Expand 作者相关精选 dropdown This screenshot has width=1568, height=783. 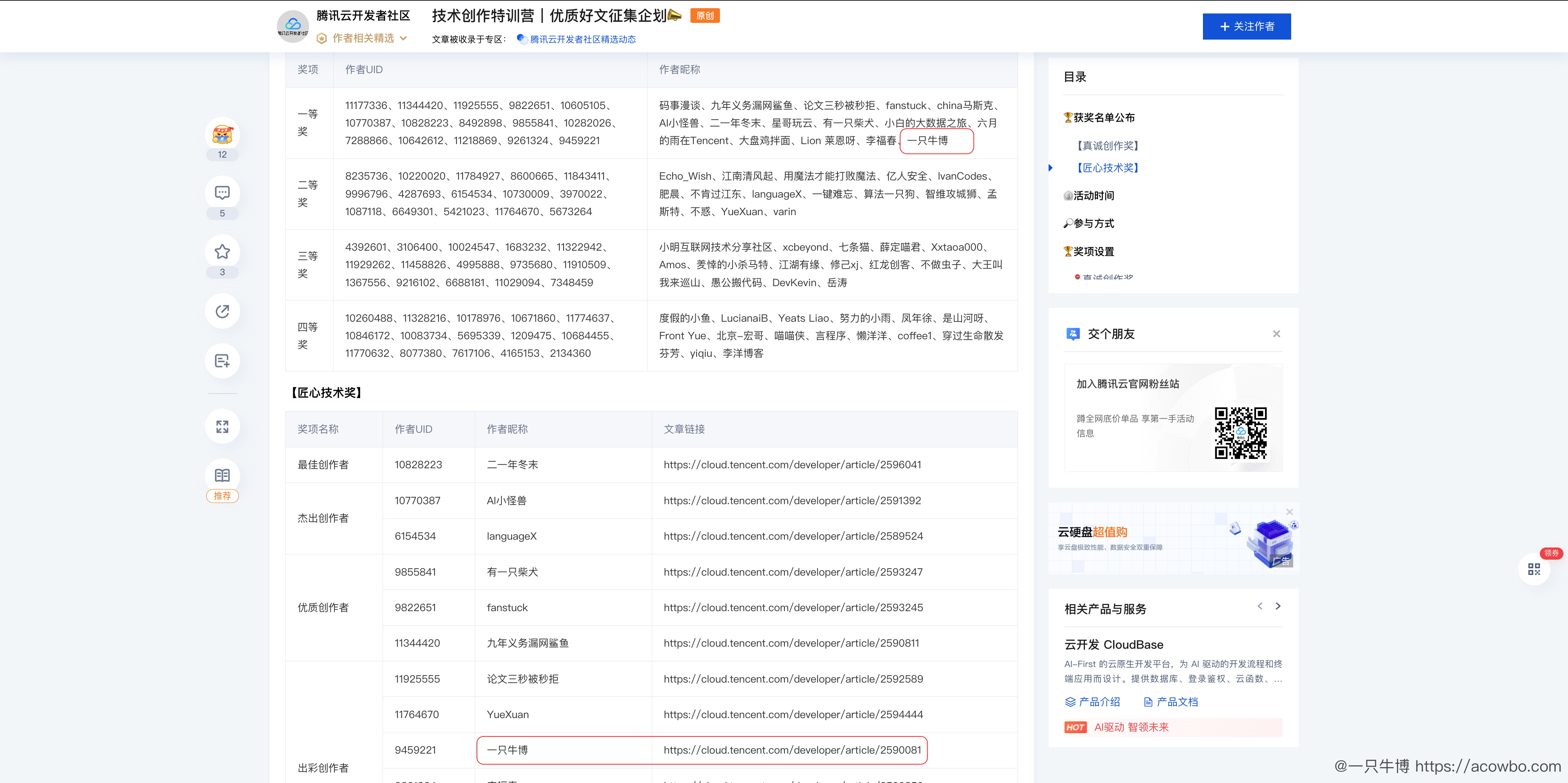pyautogui.click(x=363, y=38)
